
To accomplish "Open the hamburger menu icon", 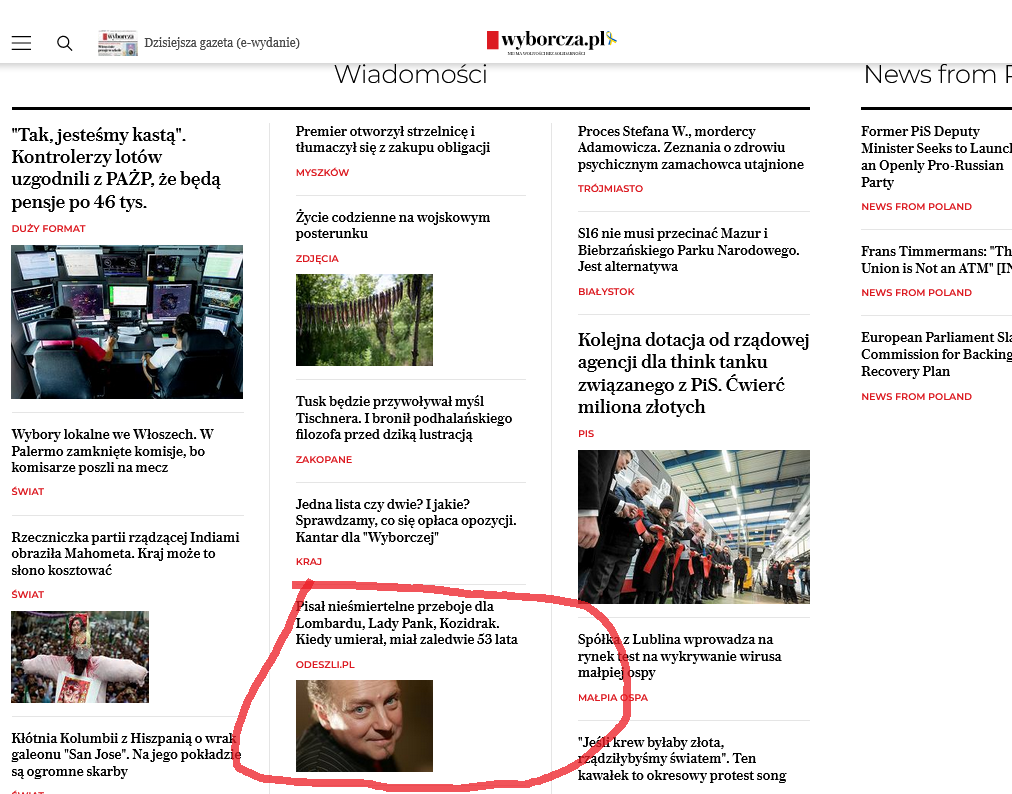I will click(21, 43).
